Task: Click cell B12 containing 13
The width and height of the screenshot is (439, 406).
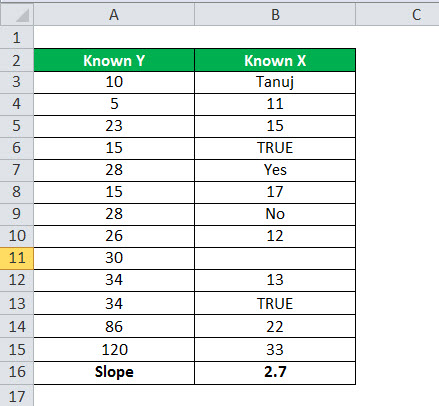Action: 275,280
